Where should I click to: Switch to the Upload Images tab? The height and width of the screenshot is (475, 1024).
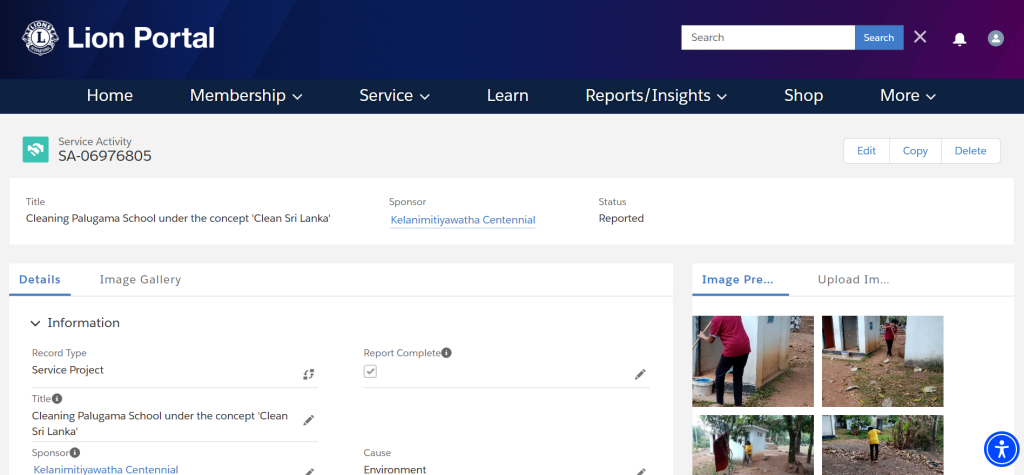[x=854, y=280]
